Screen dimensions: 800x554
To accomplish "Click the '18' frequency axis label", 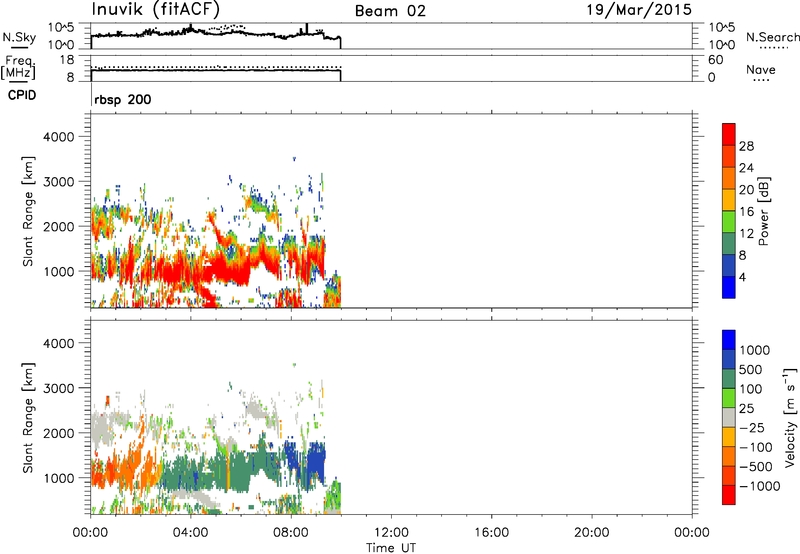I will click(x=66, y=60).
